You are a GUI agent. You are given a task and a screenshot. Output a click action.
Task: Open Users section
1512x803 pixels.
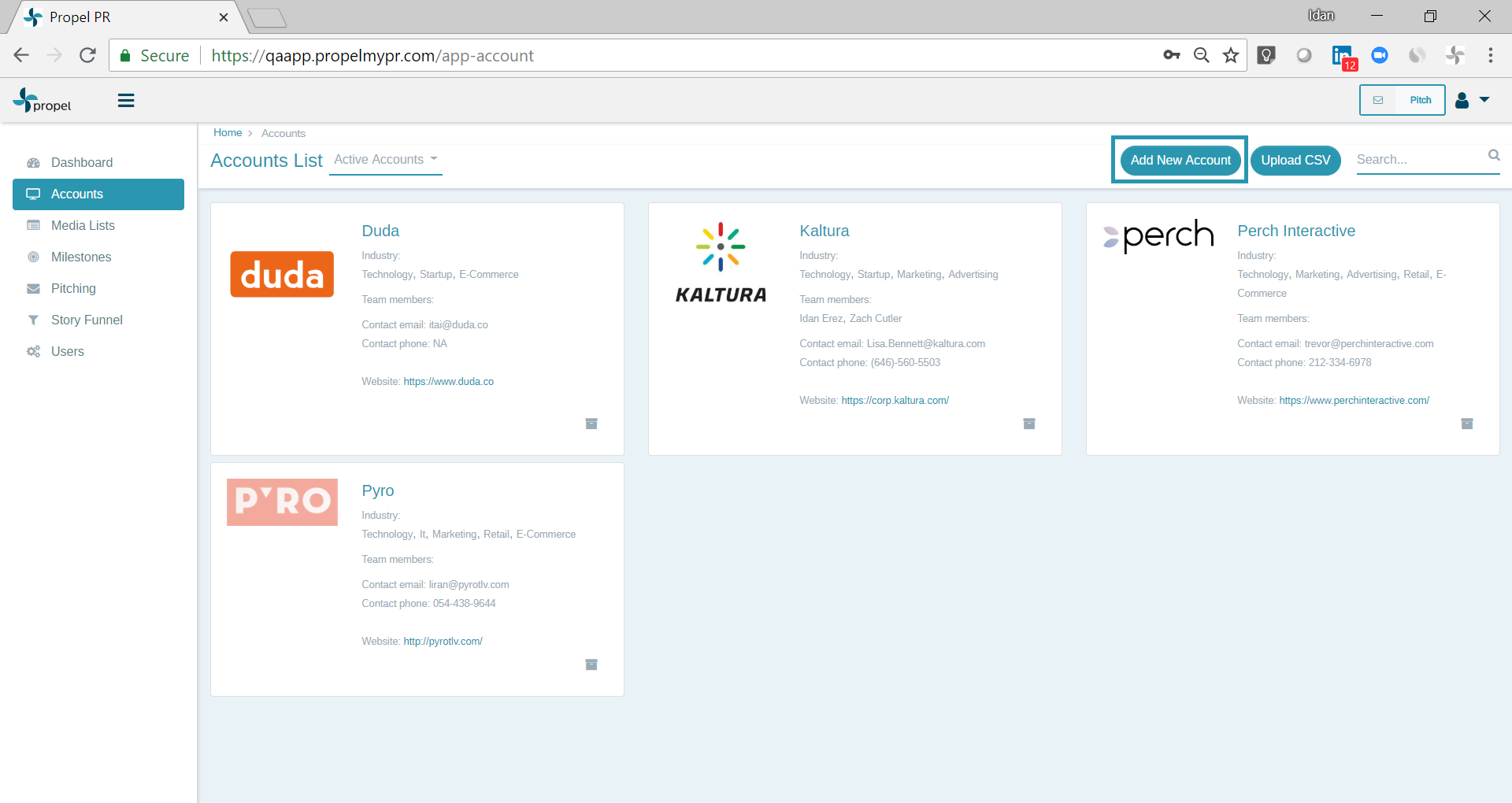(68, 351)
